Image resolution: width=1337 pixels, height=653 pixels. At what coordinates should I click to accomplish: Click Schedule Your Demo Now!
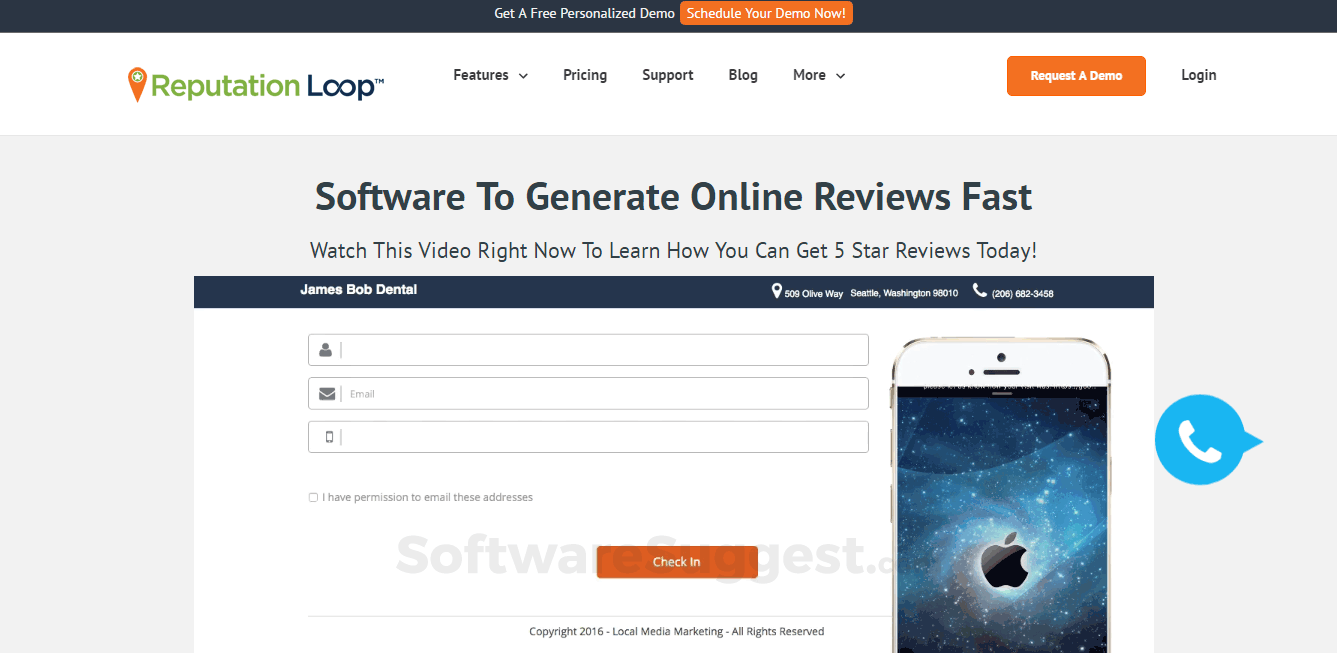coord(766,14)
